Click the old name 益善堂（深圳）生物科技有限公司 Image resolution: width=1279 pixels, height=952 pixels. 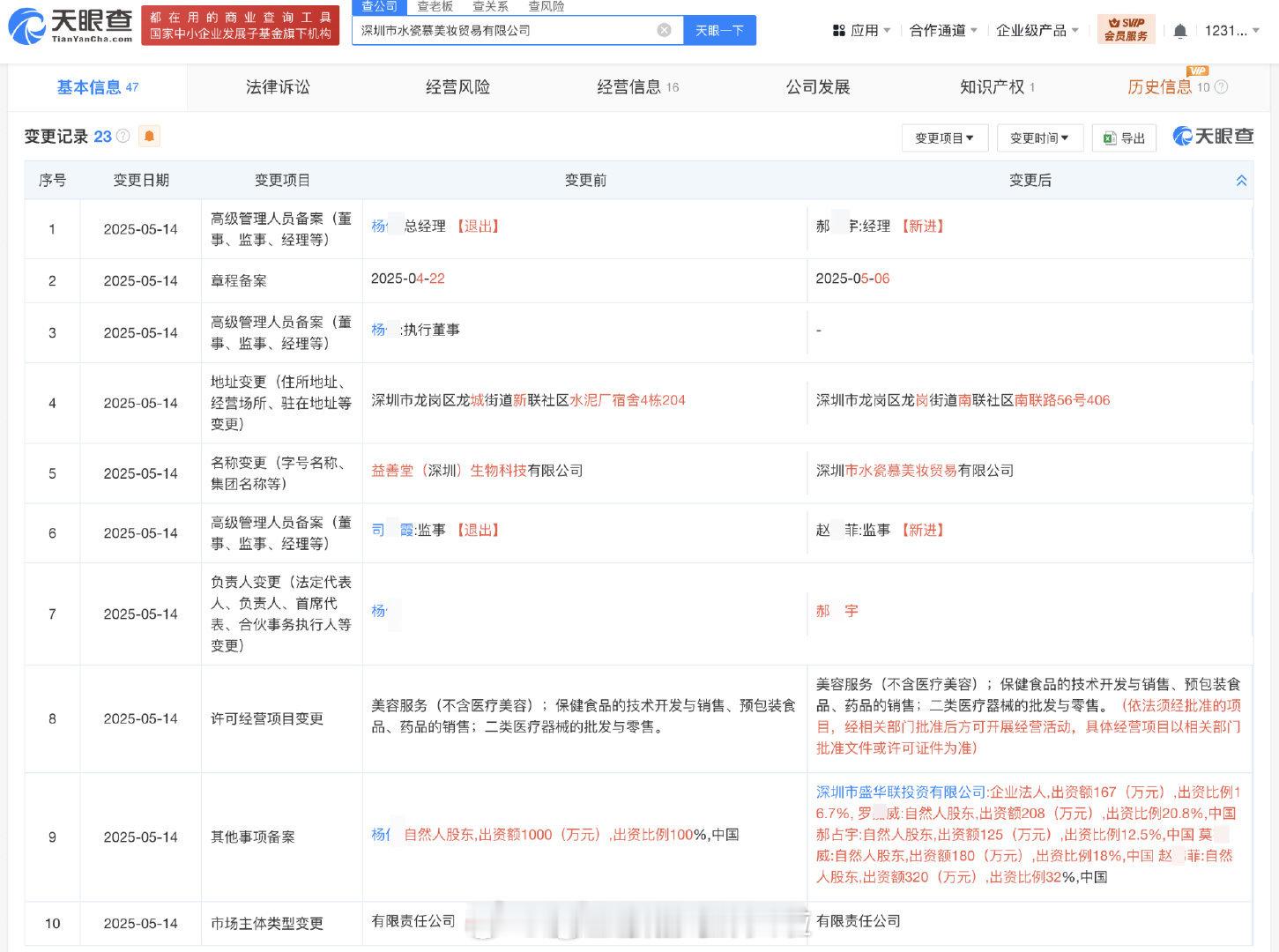[x=477, y=470]
